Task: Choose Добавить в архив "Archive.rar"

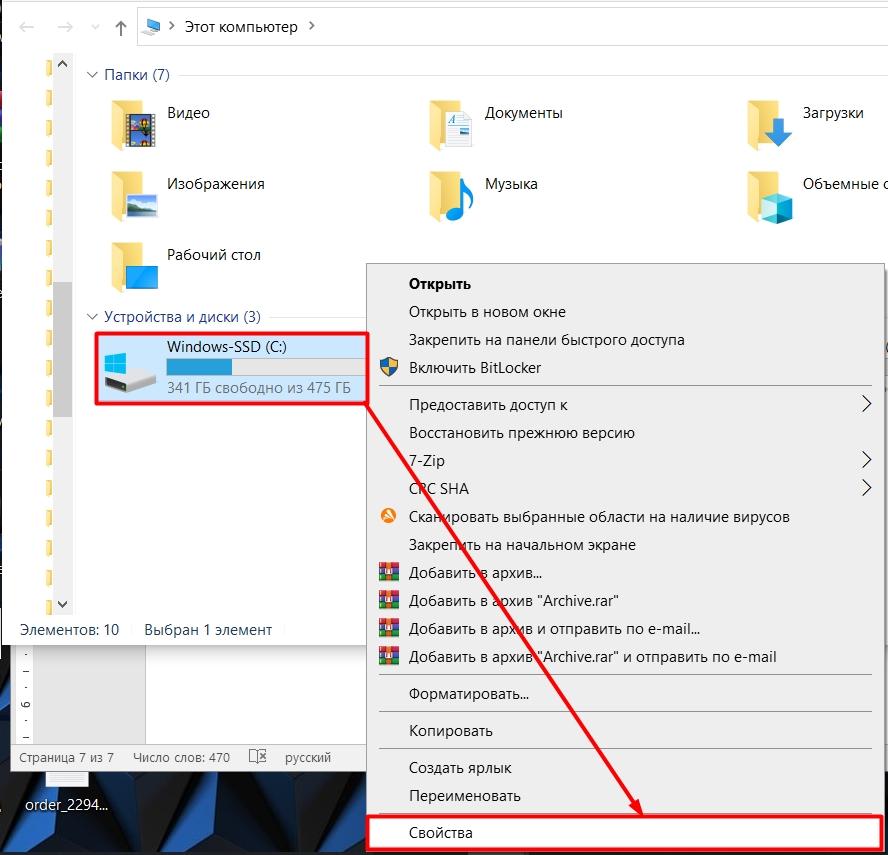Action: (x=626, y=601)
